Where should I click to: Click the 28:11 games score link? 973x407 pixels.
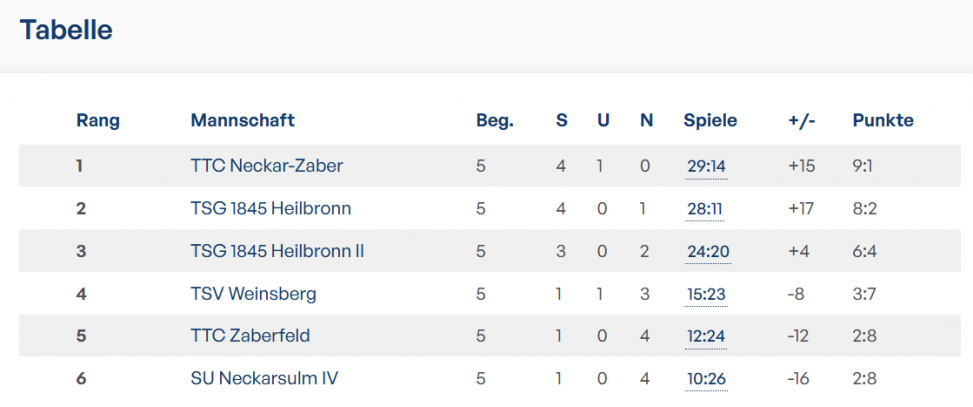point(704,208)
